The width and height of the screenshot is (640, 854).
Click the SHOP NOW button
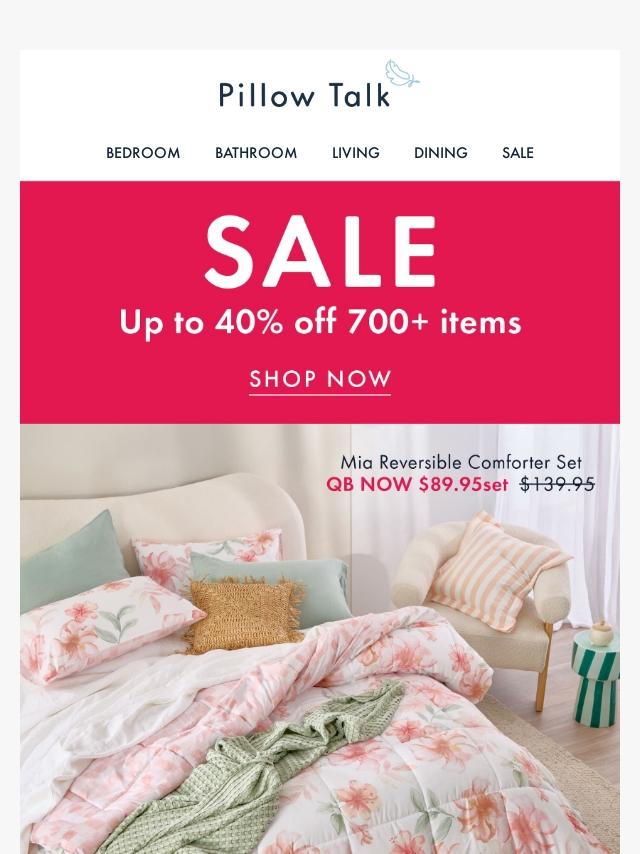(320, 380)
